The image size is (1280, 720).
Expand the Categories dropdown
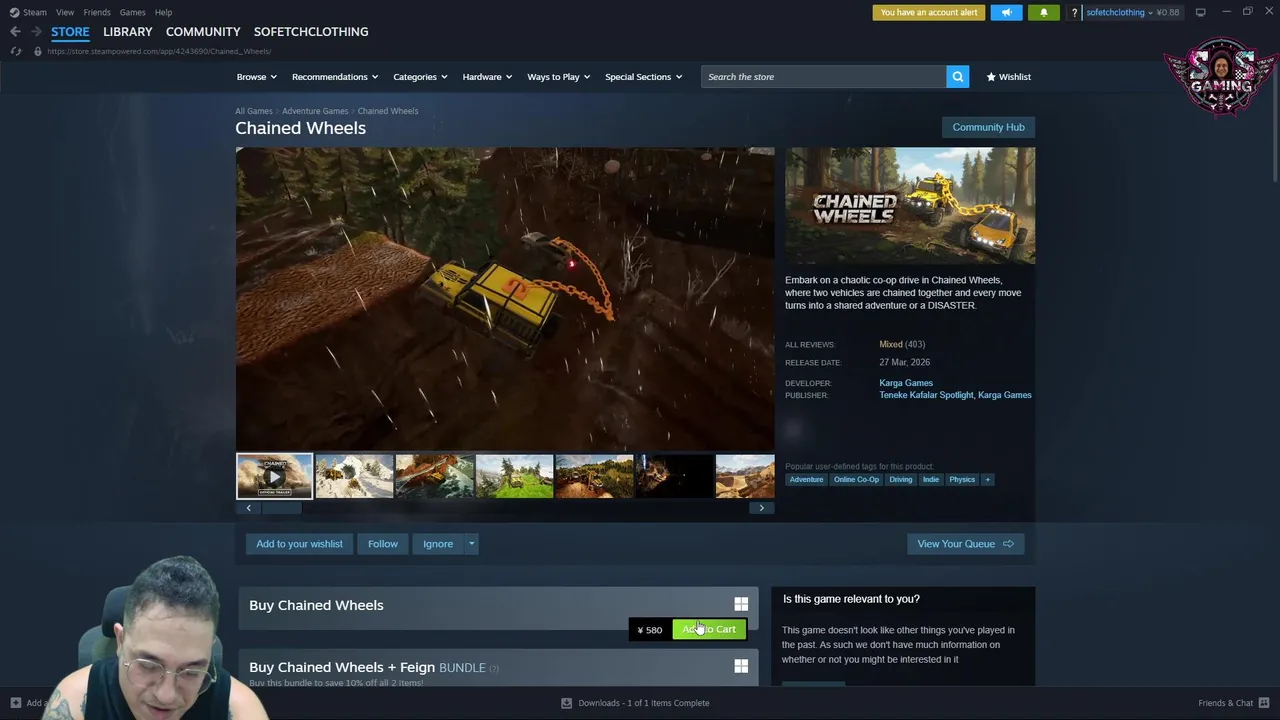[420, 77]
